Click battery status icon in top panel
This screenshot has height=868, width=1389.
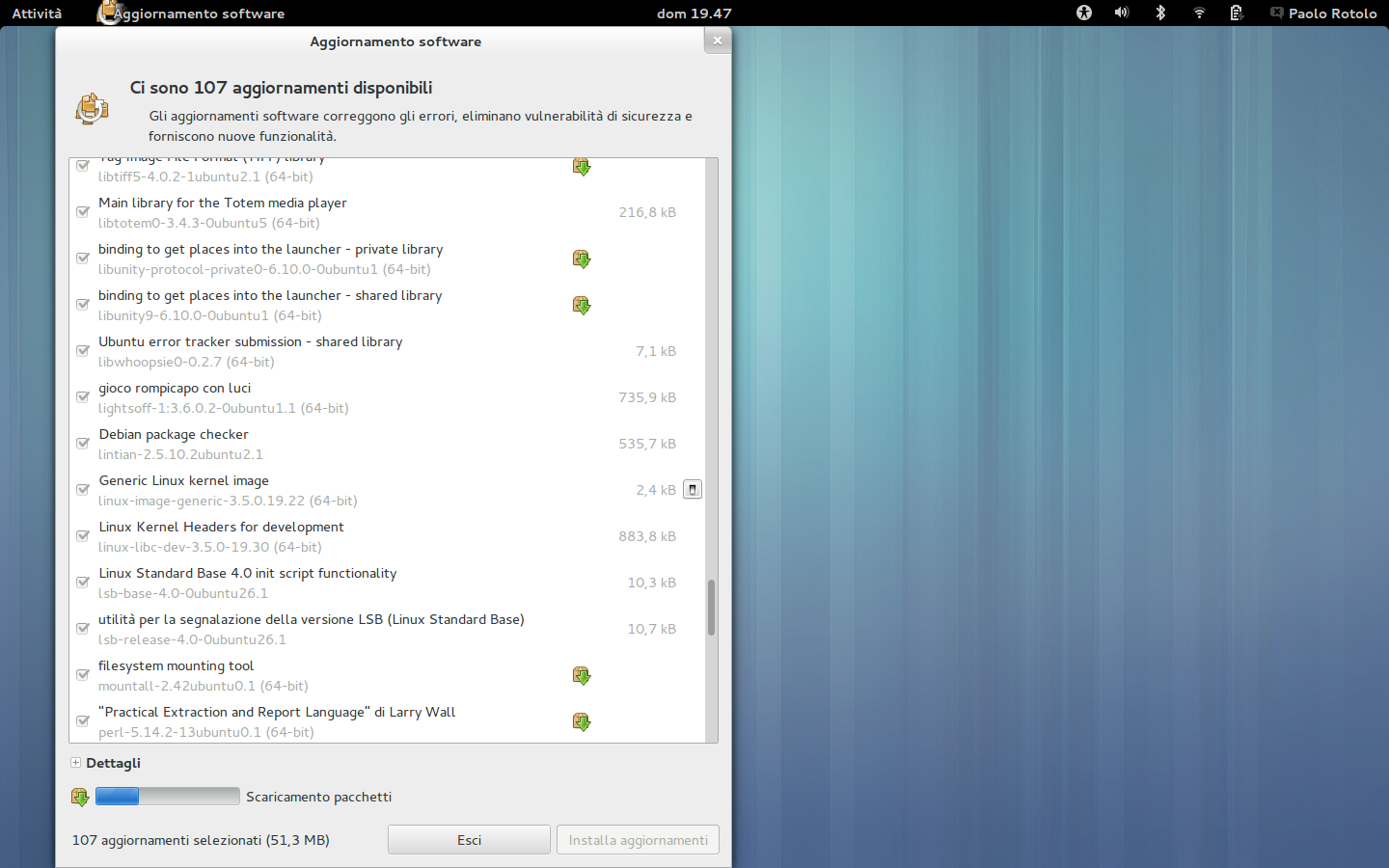pyautogui.click(x=1237, y=13)
